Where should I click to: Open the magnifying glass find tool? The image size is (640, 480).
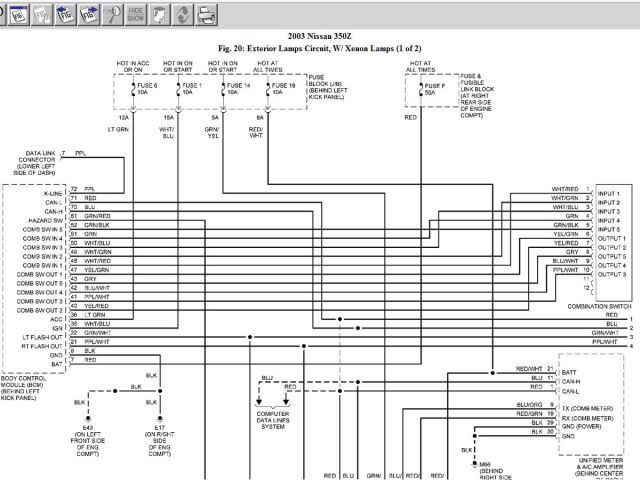(113, 14)
